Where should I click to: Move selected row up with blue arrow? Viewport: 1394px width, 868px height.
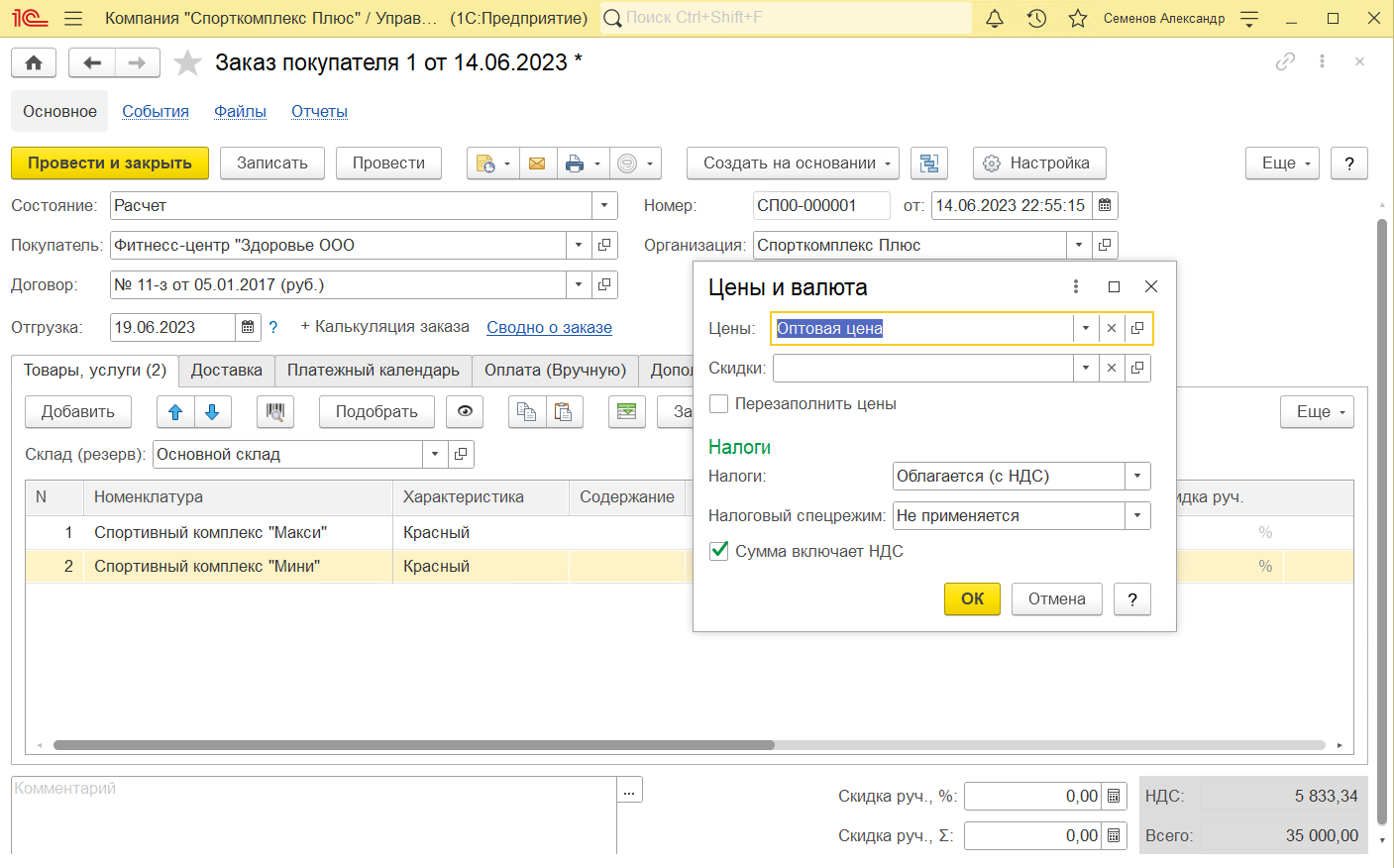pyautogui.click(x=175, y=412)
